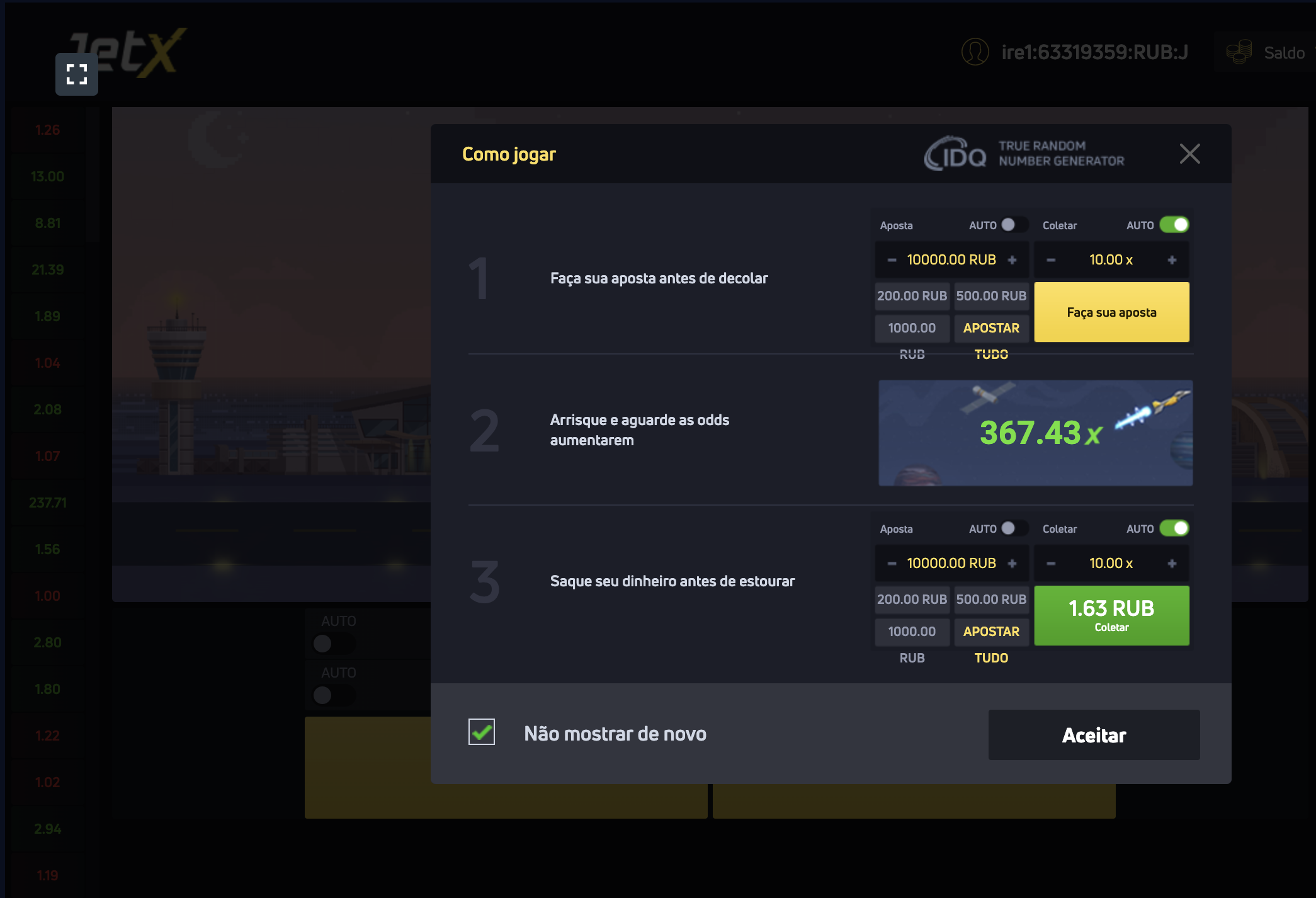This screenshot has width=1316, height=898.
Task: Click the 10000.00 RUB bet field in step 3
Action: (951, 564)
